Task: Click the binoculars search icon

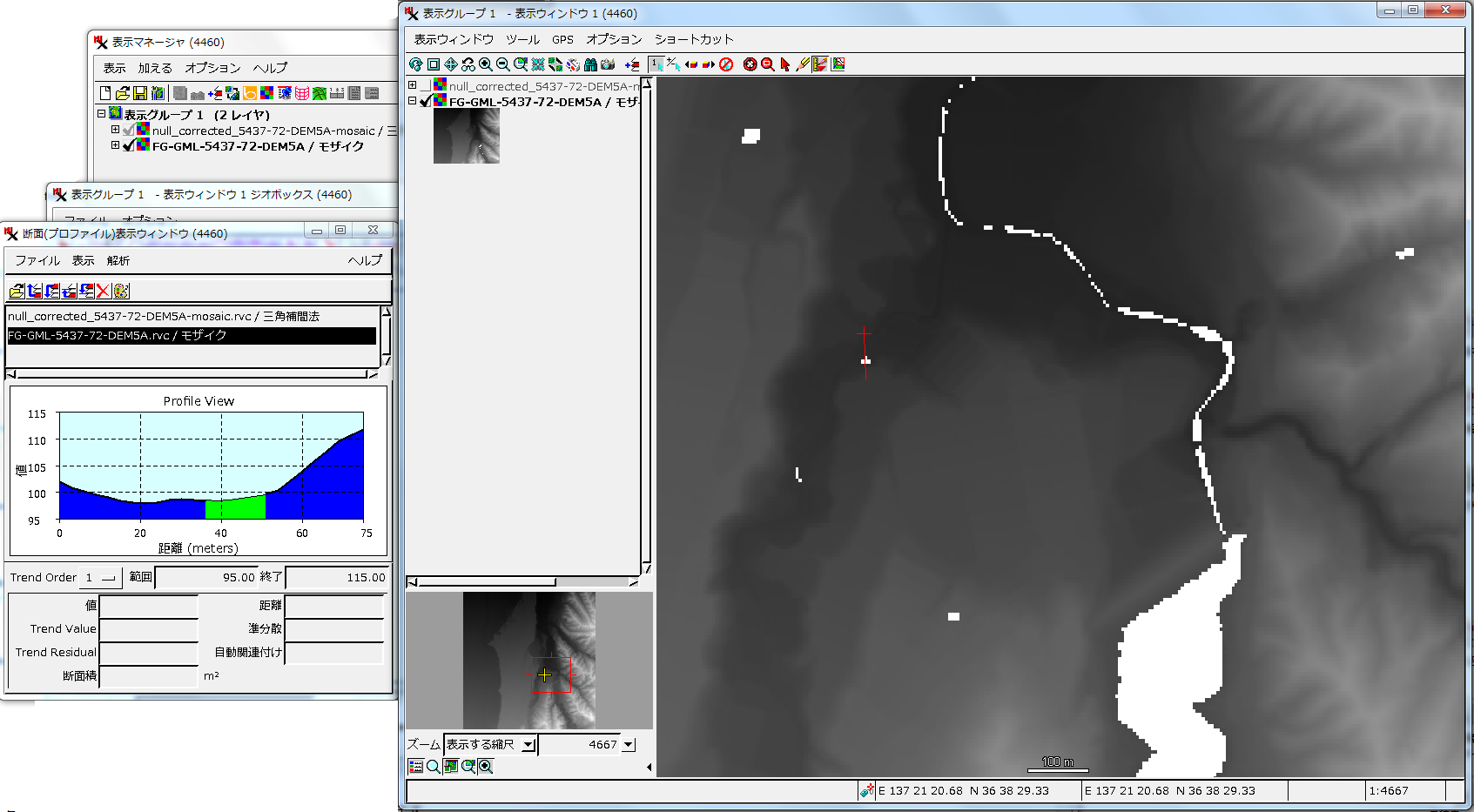Action: point(590,64)
